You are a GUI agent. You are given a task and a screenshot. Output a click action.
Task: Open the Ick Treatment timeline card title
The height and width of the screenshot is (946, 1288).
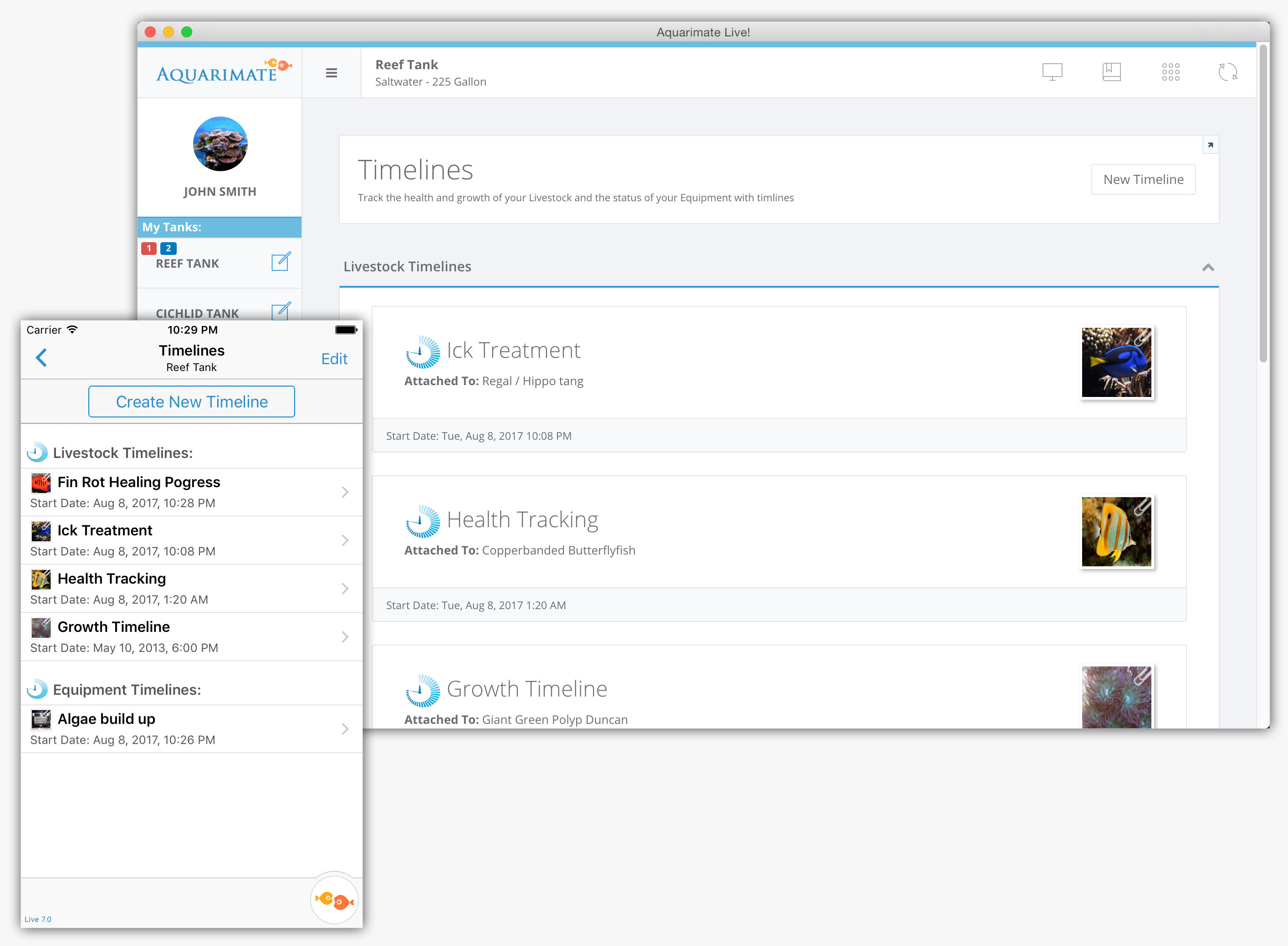pyautogui.click(x=513, y=350)
